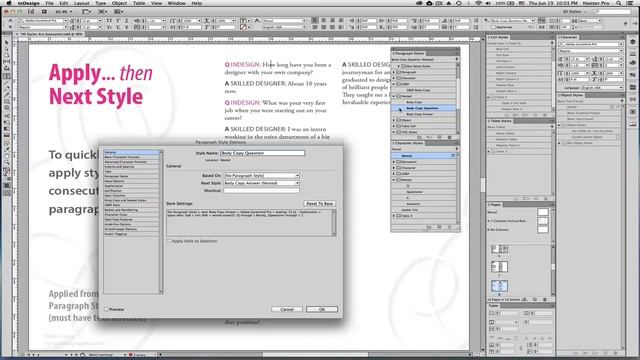
Task: Open the view options icon dropdown
Action: [x=88, y=12]
